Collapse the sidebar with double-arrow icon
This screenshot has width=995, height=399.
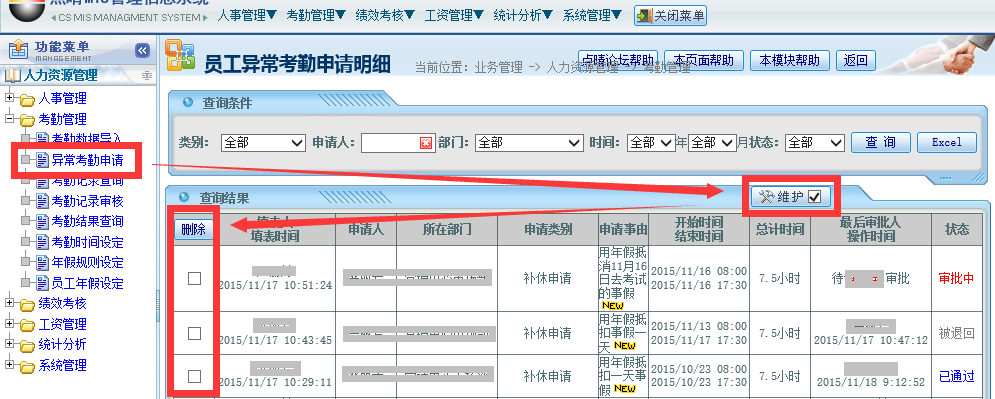[143, 50]
